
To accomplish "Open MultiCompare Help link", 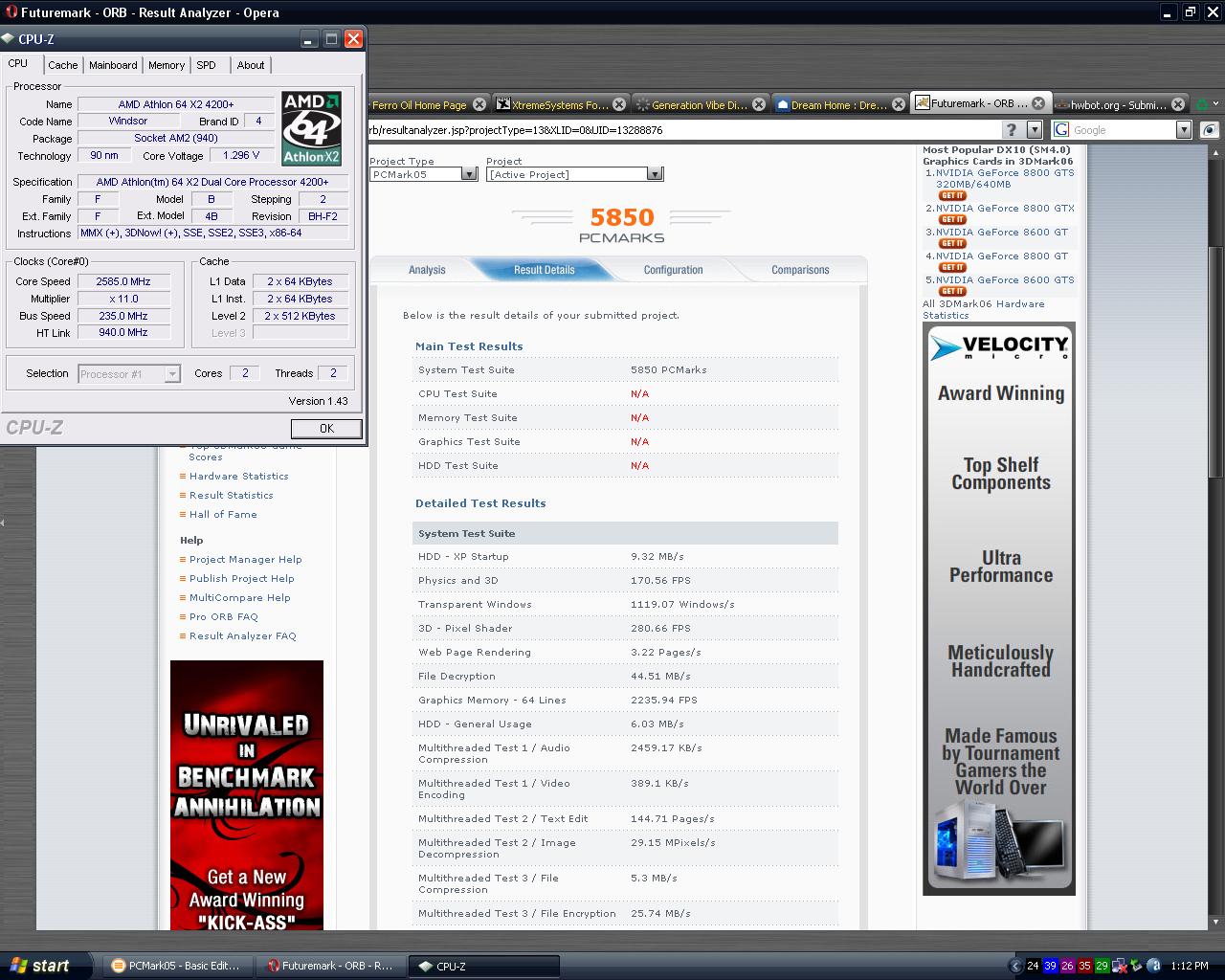I will pyautogui.click(x=239, y=597).
